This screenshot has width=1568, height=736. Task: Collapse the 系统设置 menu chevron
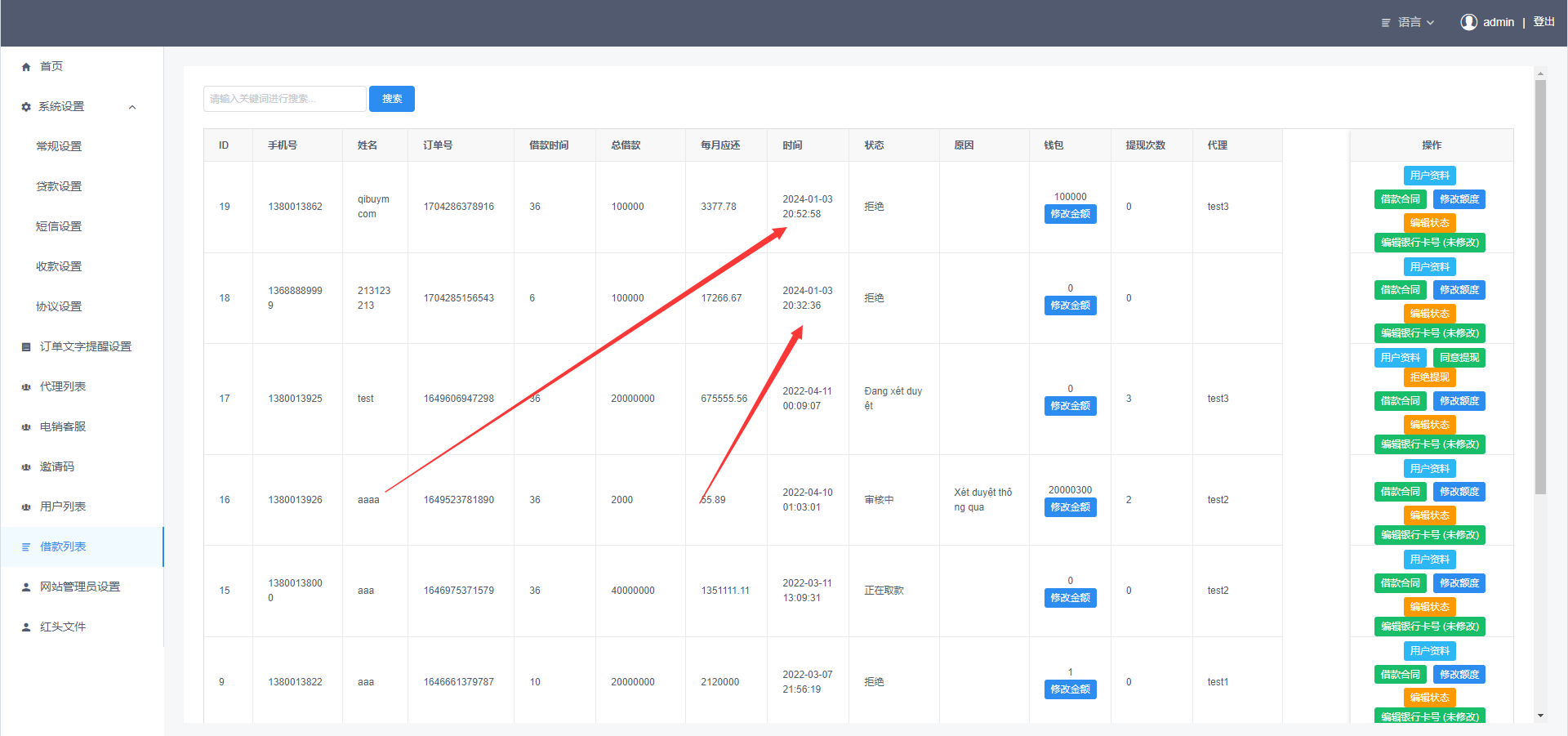(132, 107)
